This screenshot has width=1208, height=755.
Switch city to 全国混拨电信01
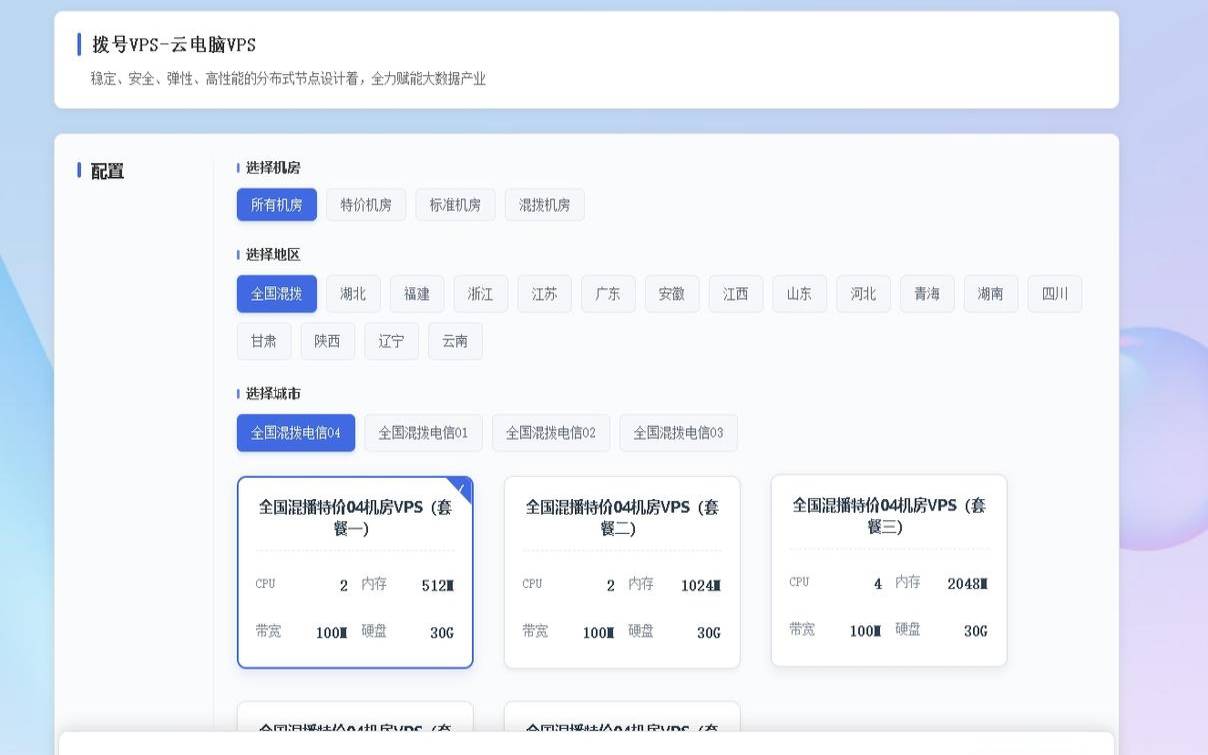(423, 432)
